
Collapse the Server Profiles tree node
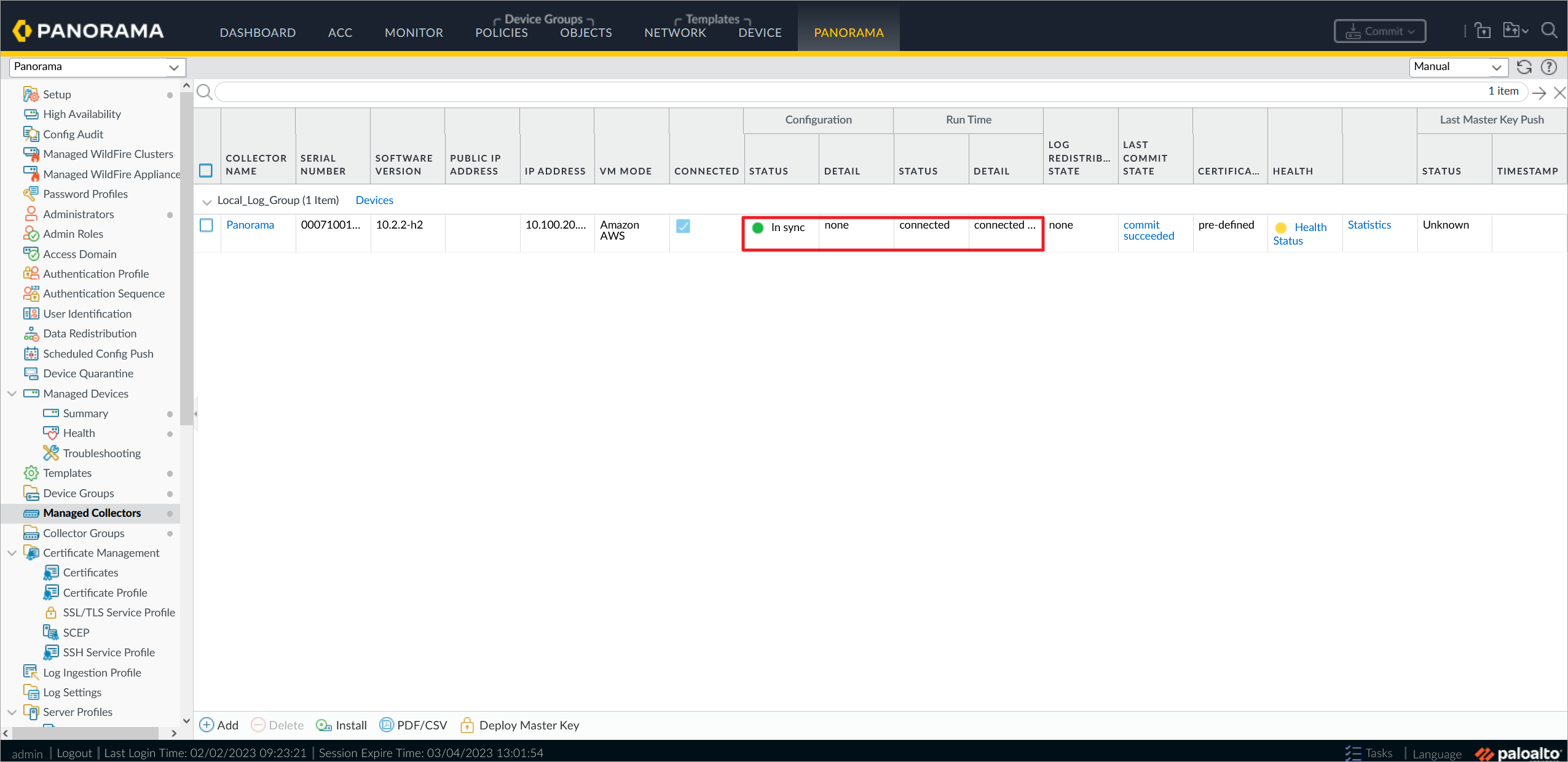[x=12, y=712]
